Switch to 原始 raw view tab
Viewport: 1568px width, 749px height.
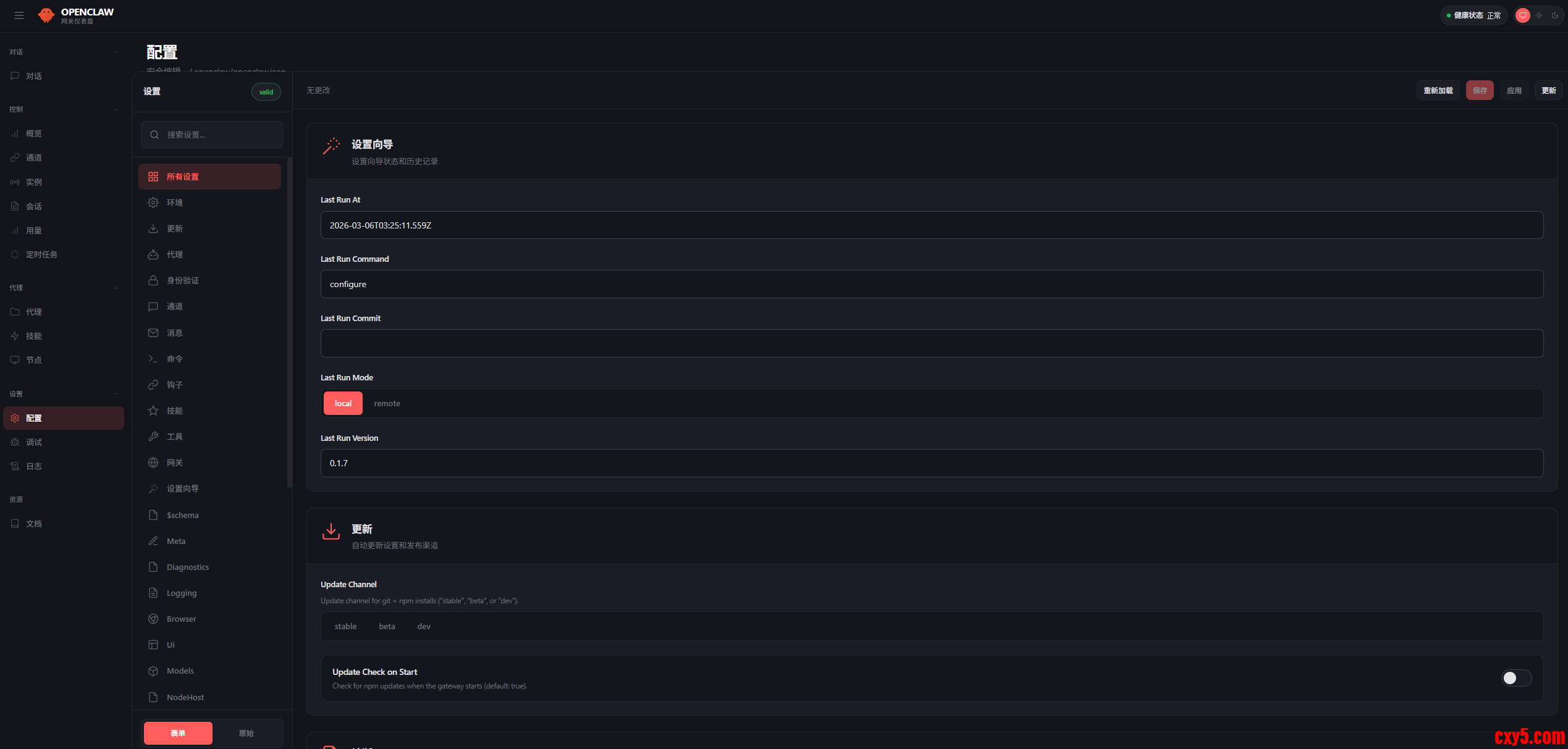246,733
